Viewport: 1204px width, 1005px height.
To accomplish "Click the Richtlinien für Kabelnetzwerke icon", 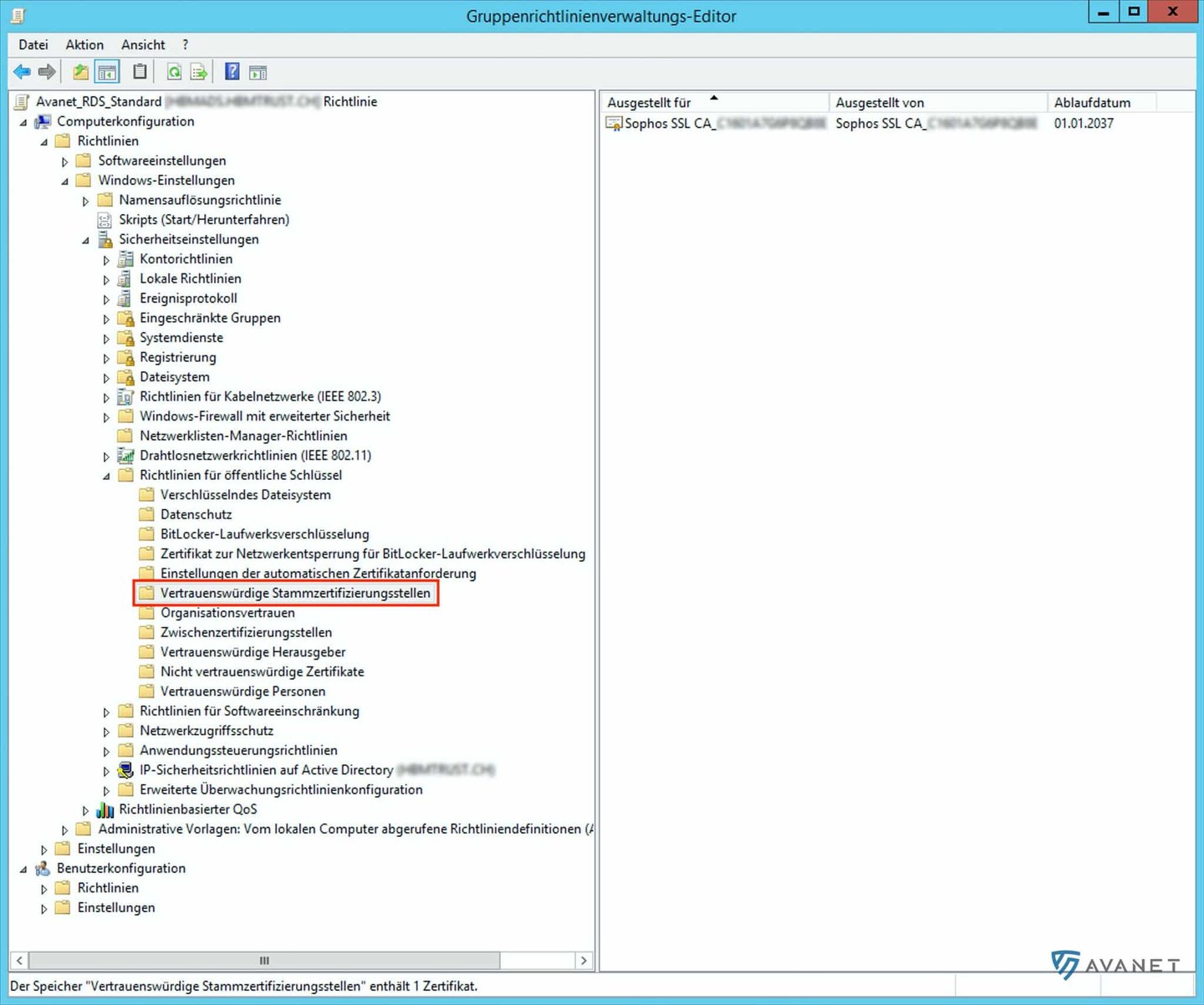I will (125, 396).
